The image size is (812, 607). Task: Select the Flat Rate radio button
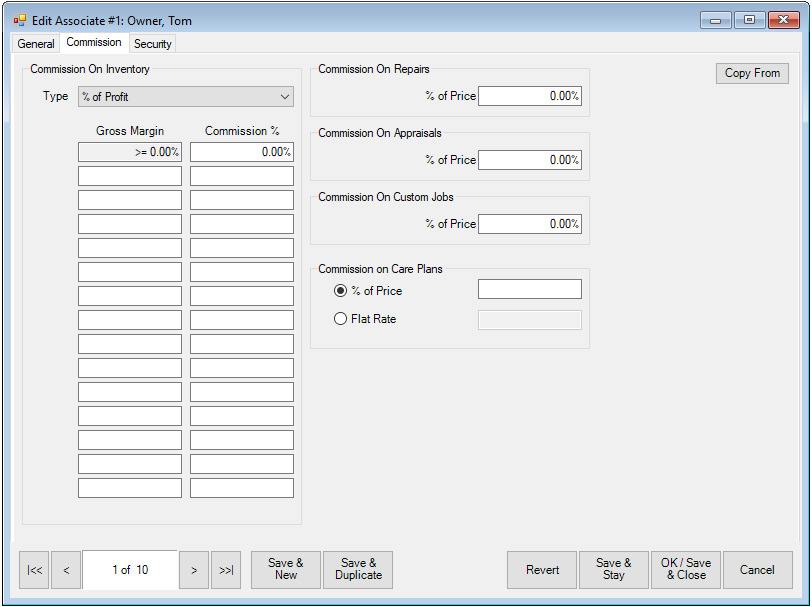341,319
